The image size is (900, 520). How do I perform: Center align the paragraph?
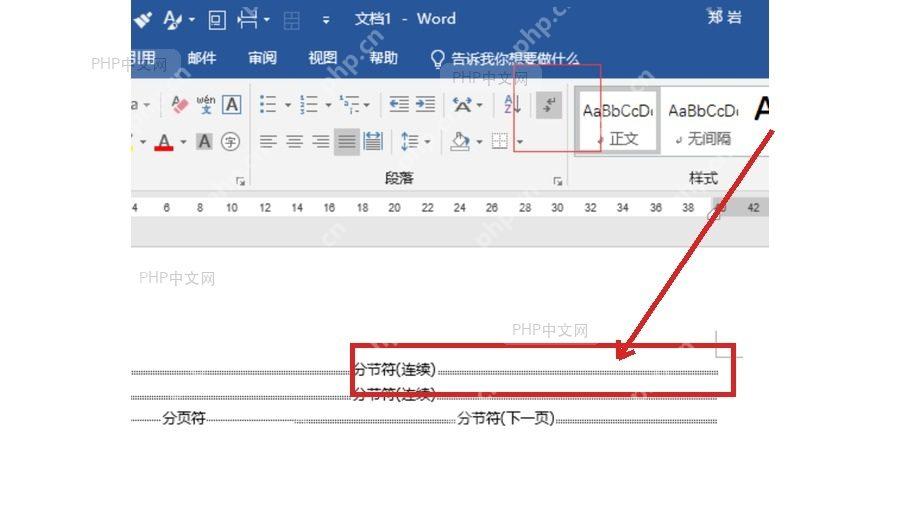coord(294,141)
